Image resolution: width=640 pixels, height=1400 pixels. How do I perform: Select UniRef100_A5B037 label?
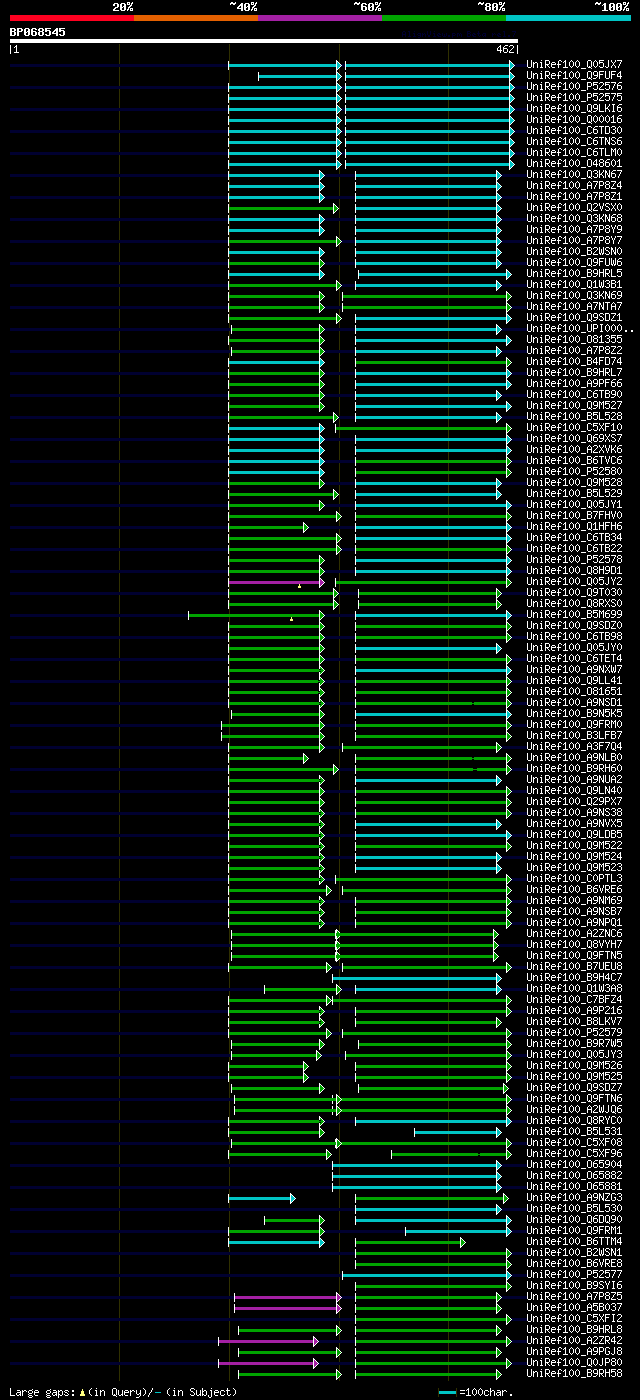pyautogui.click(x=574, y=1307)
